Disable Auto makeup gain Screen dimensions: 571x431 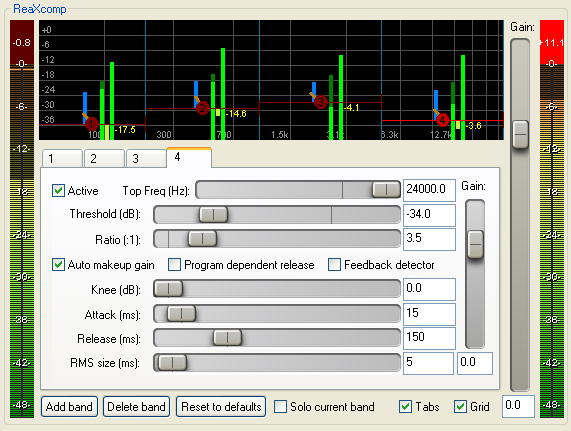coord(58,265)
